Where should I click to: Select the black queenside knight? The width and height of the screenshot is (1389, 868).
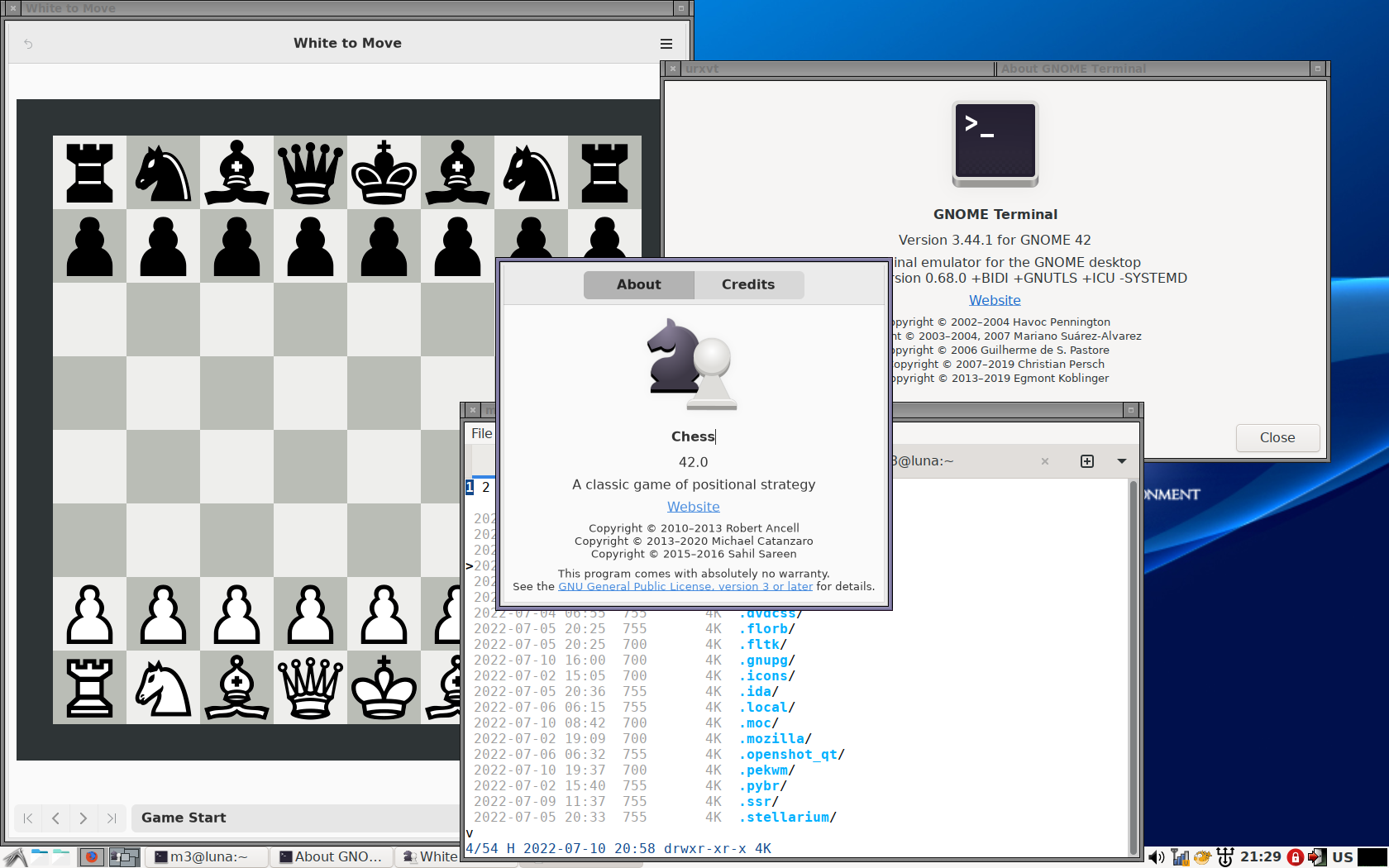coord(163,172)
